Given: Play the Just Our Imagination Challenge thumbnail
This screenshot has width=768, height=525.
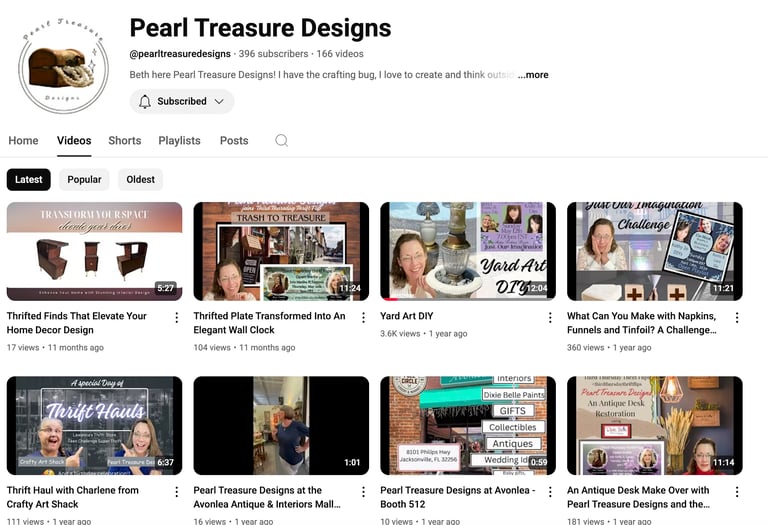Looking at the screenshot, I should [655, 251].
